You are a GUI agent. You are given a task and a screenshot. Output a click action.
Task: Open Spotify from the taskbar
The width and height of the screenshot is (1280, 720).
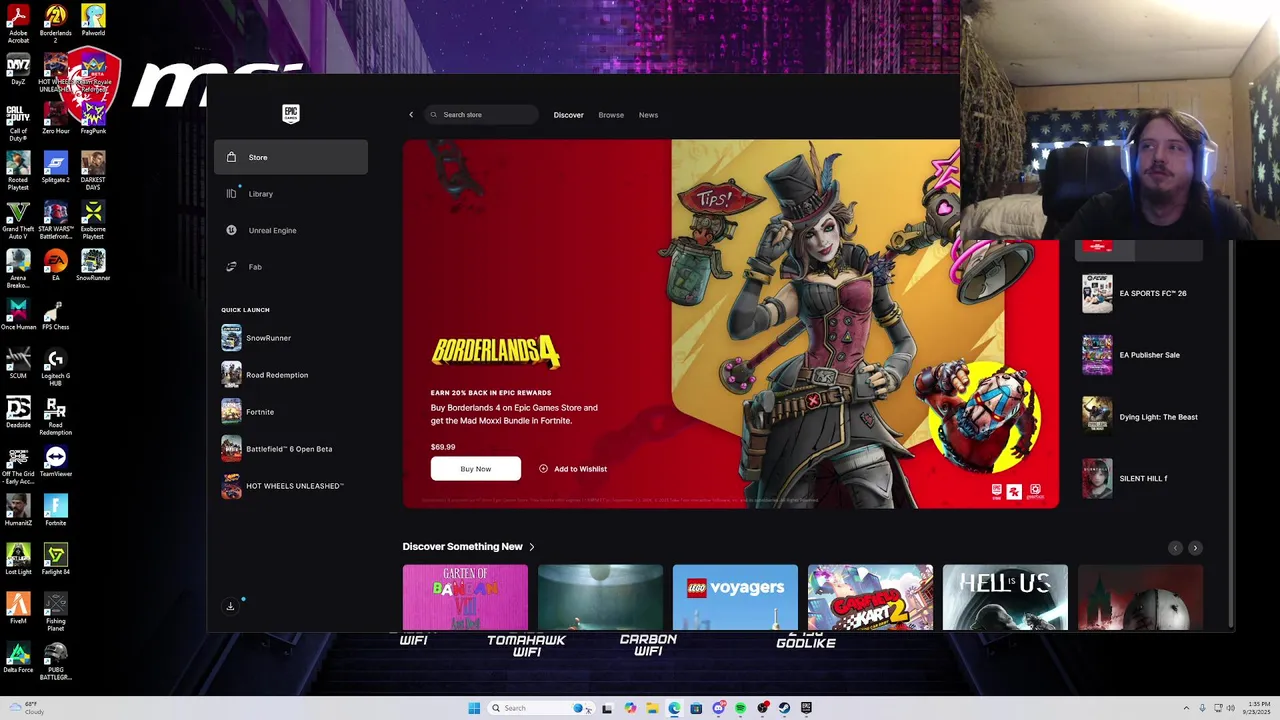tap(740, 708)
